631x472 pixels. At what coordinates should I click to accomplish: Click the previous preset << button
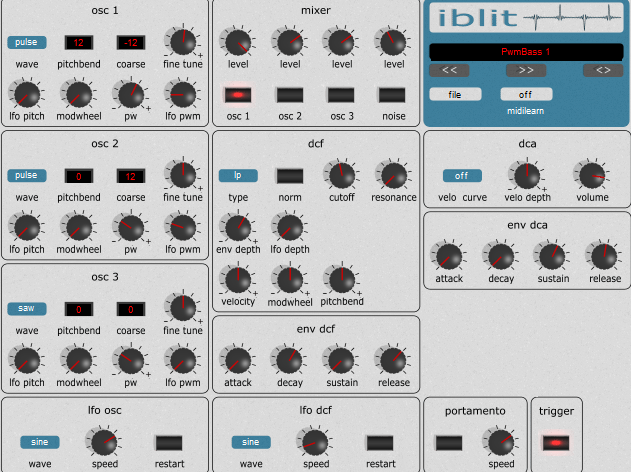point(449,70)
